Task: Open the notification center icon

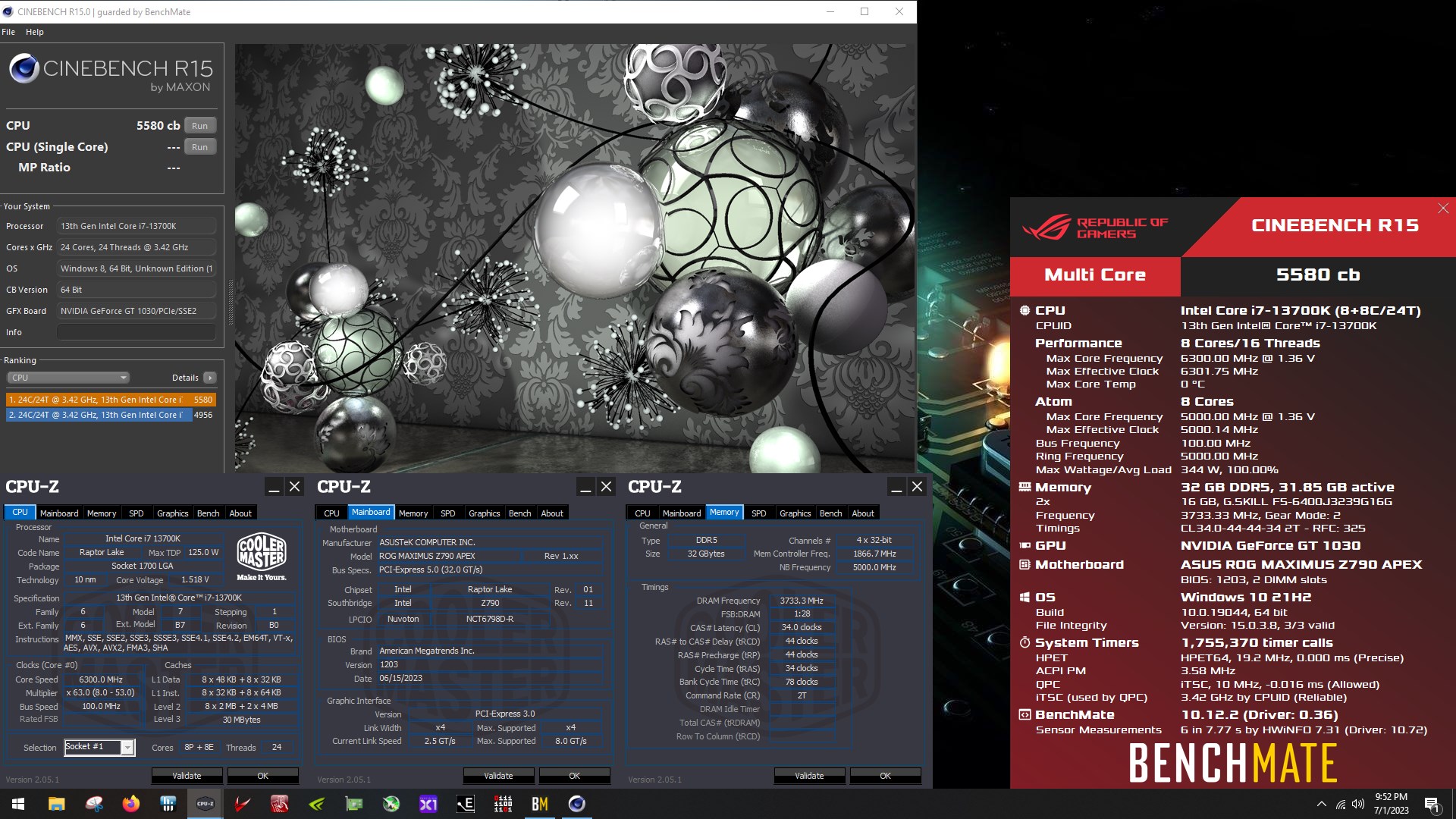Action: [1432, 805]
